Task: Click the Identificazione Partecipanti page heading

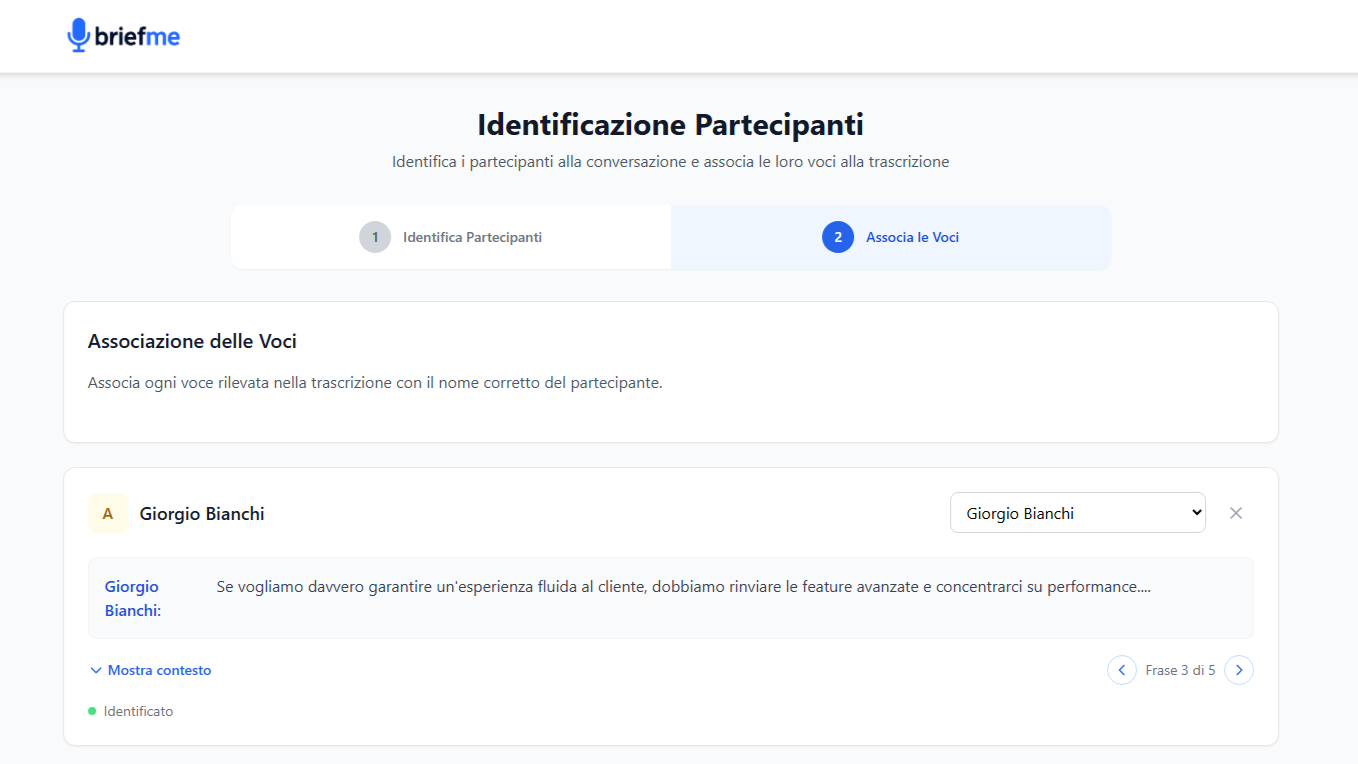Action: click(x=671, y=124)
